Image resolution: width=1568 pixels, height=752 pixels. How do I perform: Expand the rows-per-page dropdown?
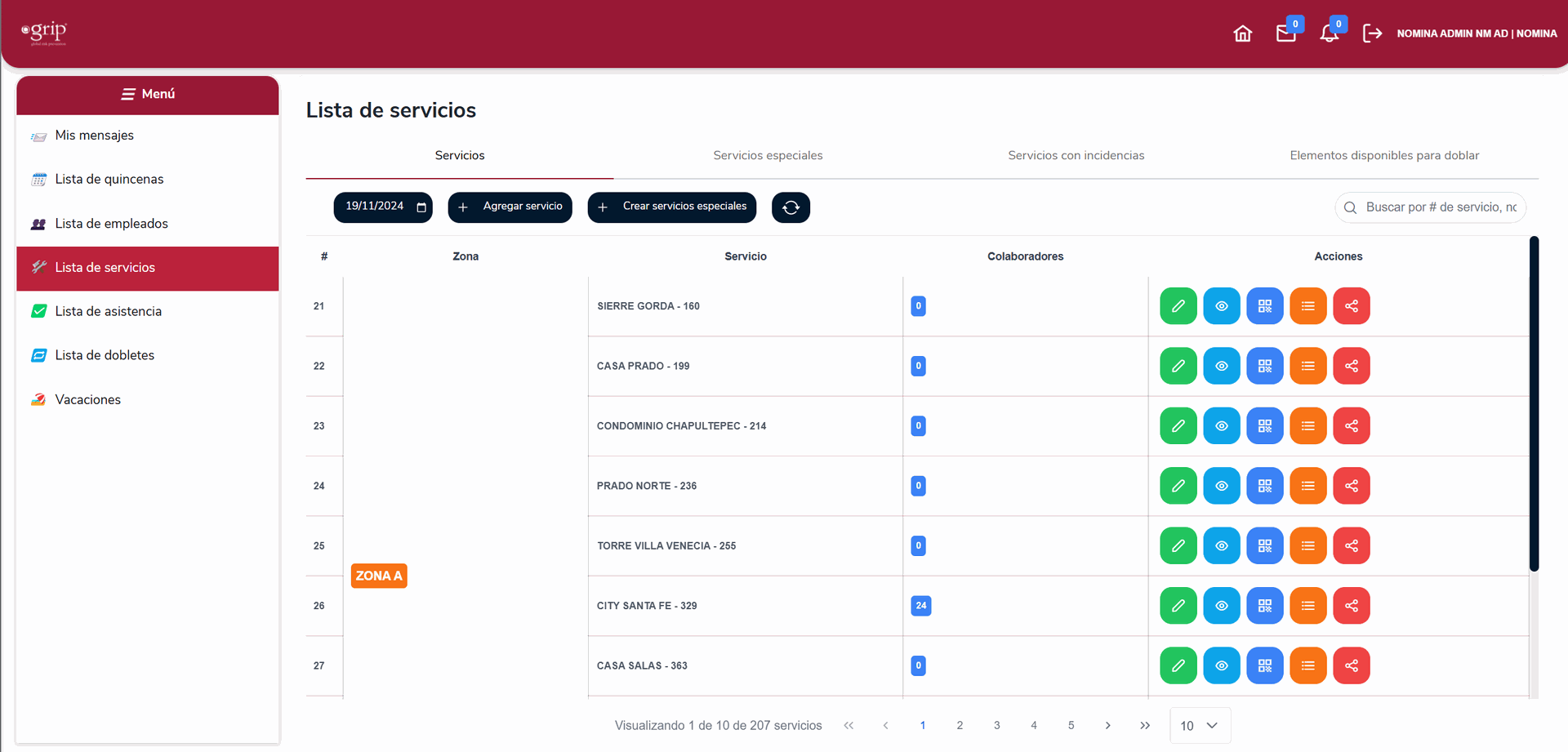point(1199,726)
